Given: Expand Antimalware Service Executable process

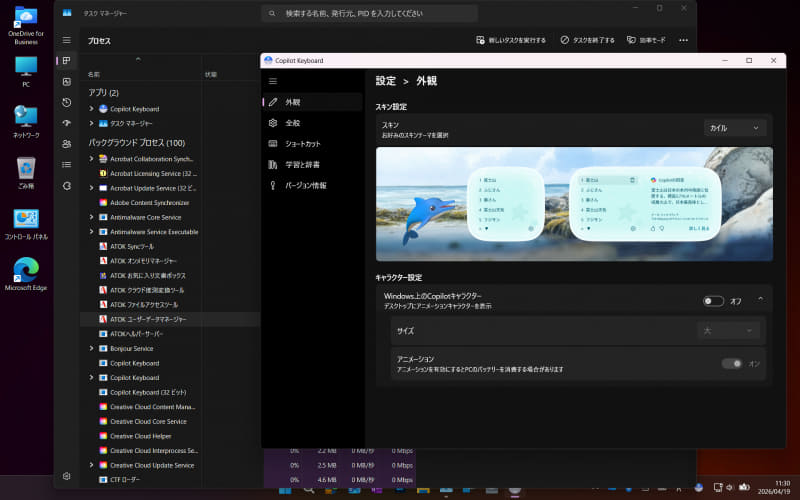Looking at the screenshot, I should pyautogui.click(x=91, y=232).
